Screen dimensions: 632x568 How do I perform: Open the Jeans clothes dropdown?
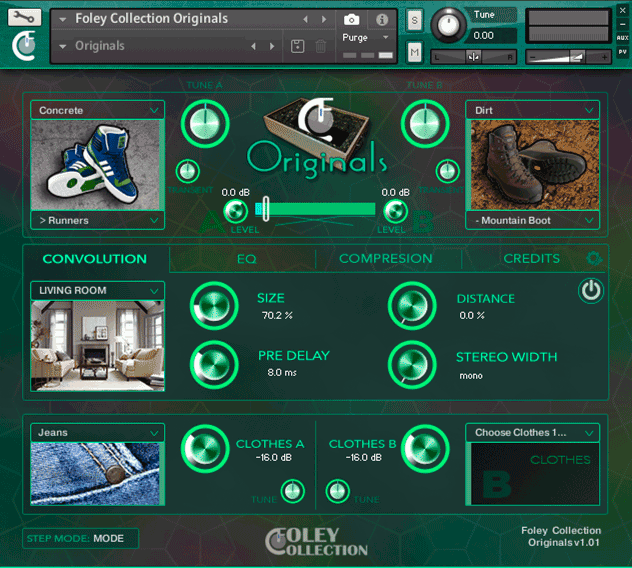pos(97,433)
